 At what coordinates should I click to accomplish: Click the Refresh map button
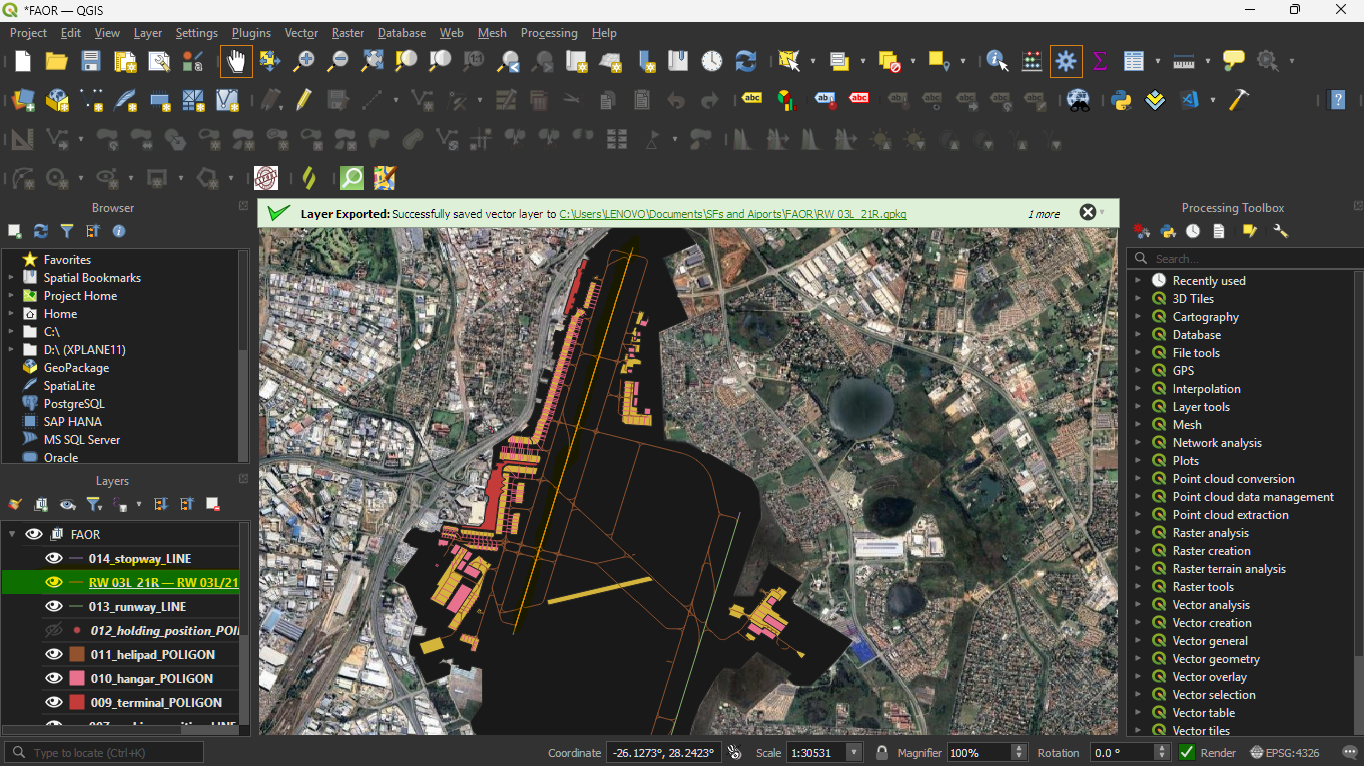click(x=746, y=61)
